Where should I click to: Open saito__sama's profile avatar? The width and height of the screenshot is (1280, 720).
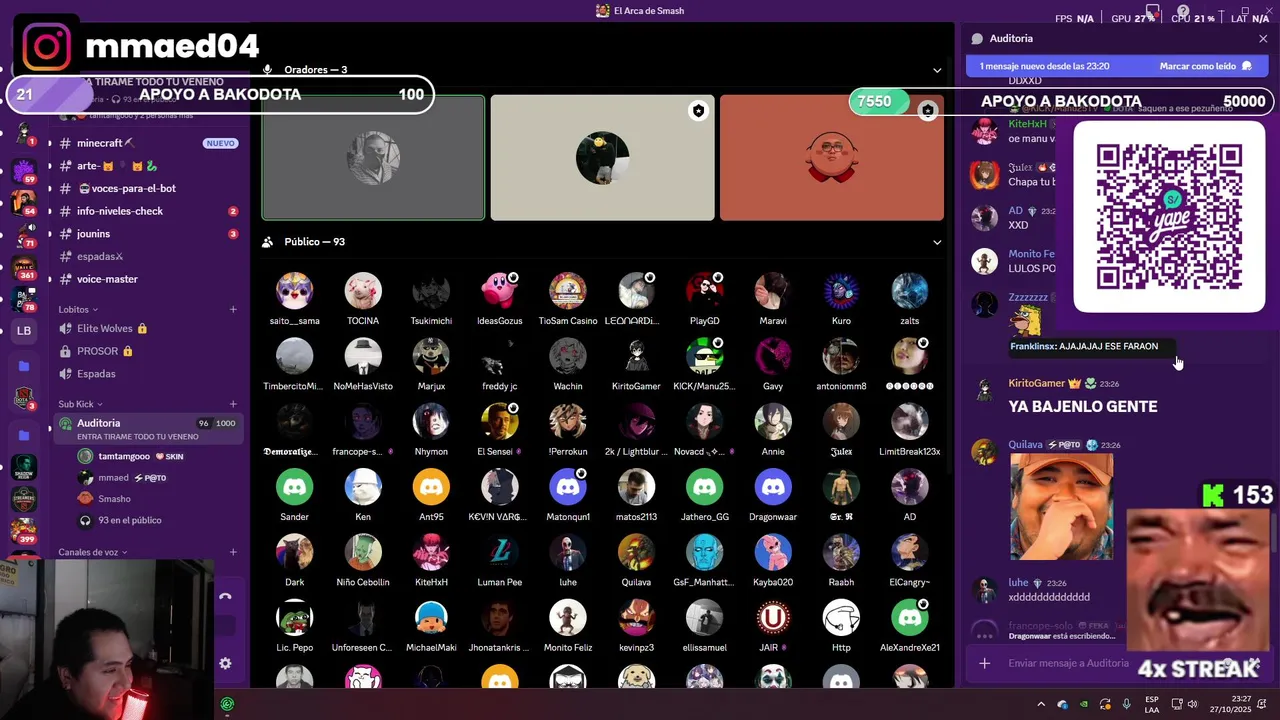[294, 291]
